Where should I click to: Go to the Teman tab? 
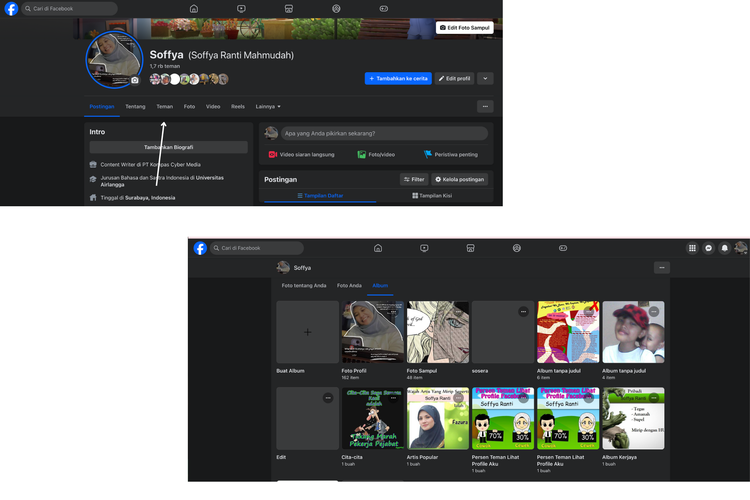click(x=164, y=106)
